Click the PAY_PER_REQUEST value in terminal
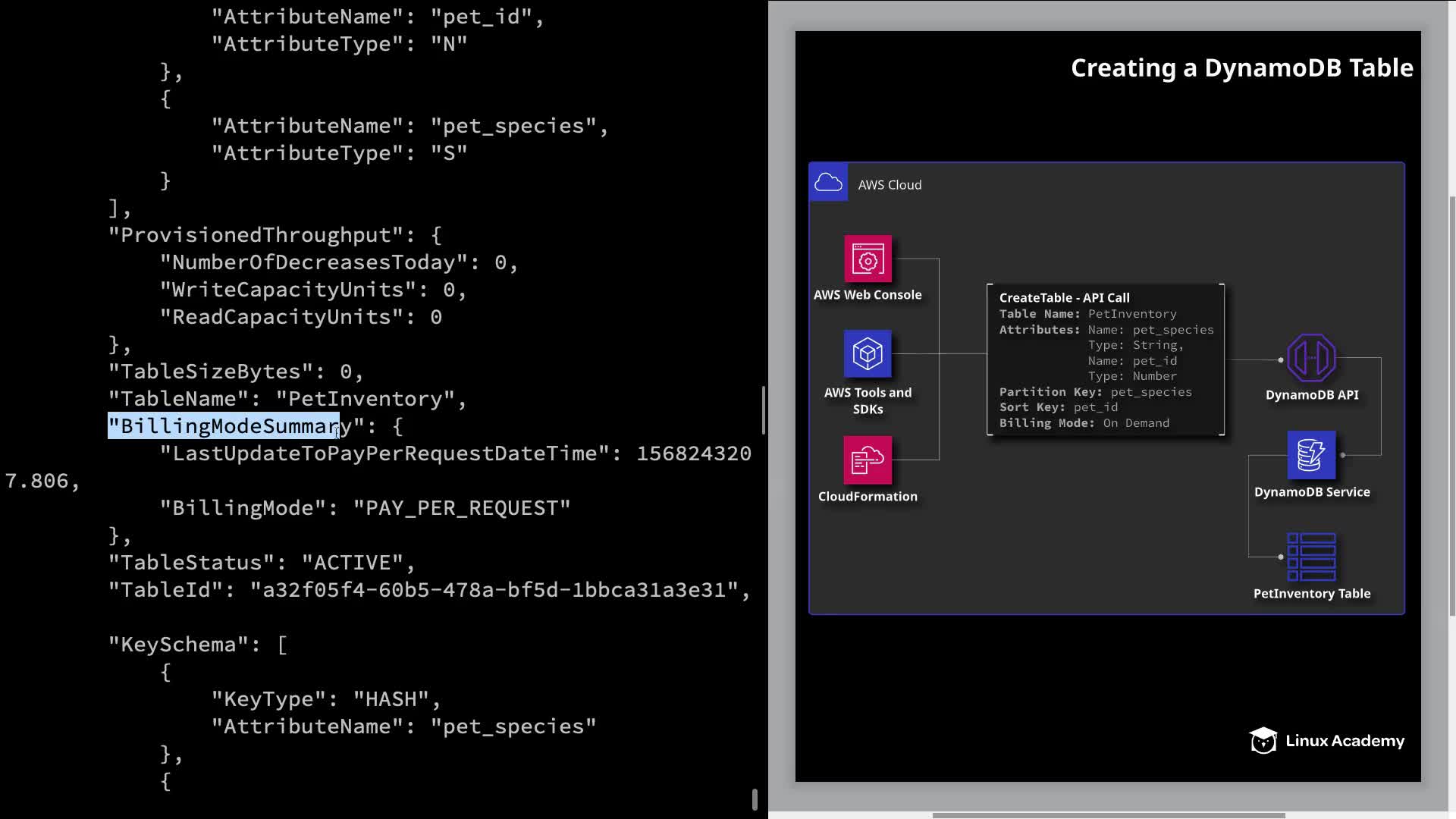Screen dimensions: 1456x819 (461, 508)
